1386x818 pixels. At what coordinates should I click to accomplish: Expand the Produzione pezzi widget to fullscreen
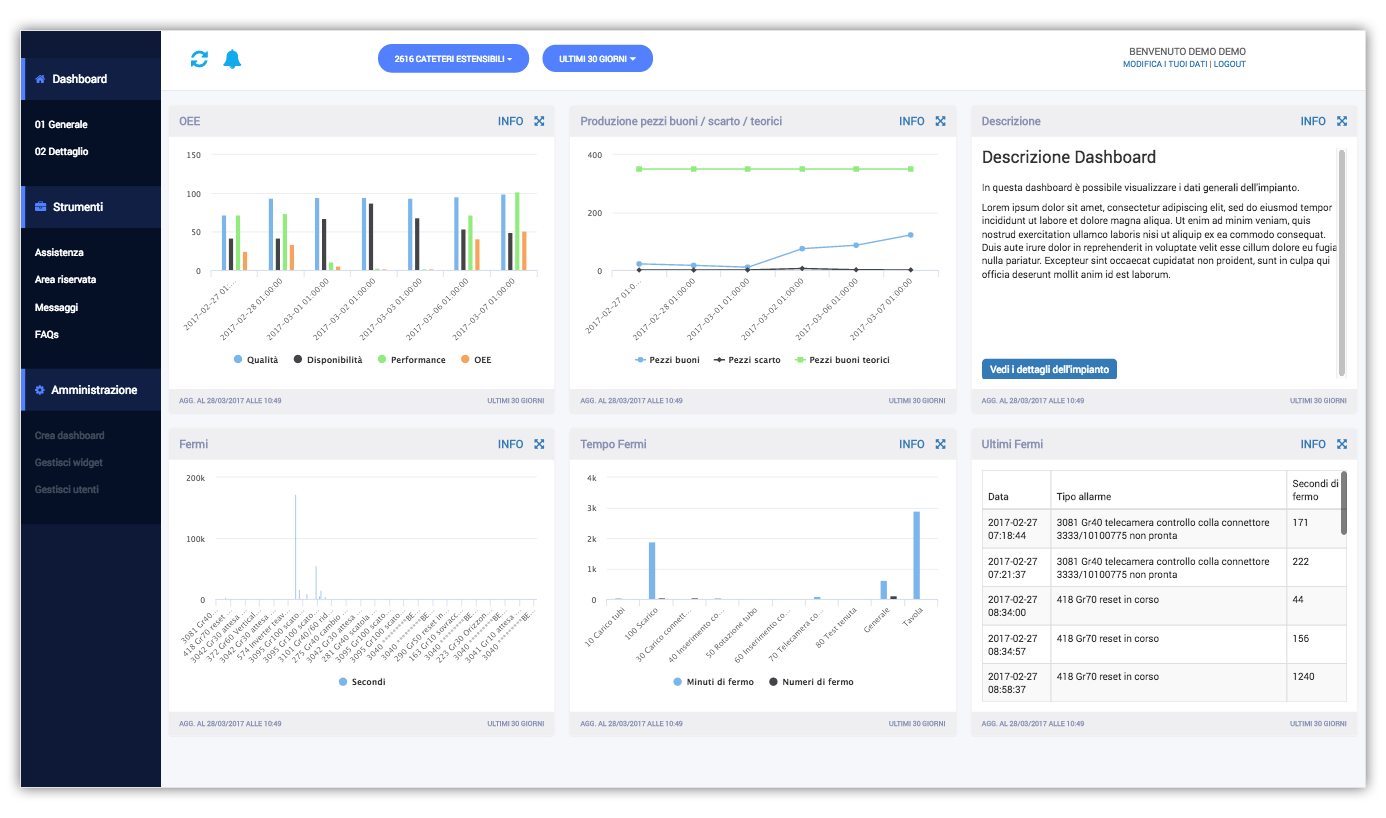(x=940, y=121)
